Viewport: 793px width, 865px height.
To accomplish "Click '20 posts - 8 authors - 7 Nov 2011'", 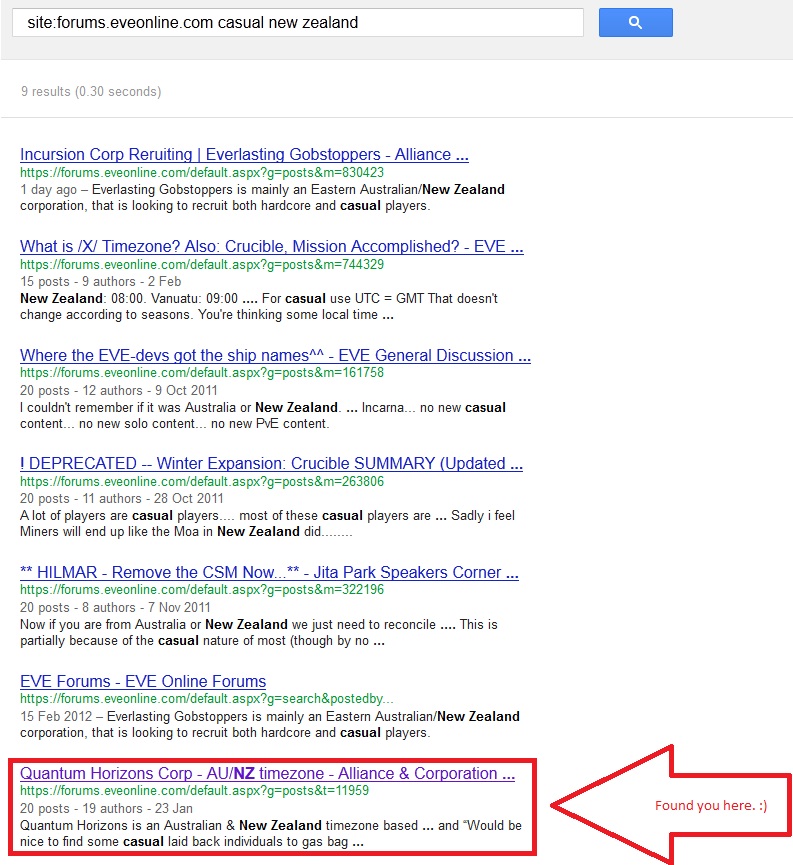I will coord(115,607).
